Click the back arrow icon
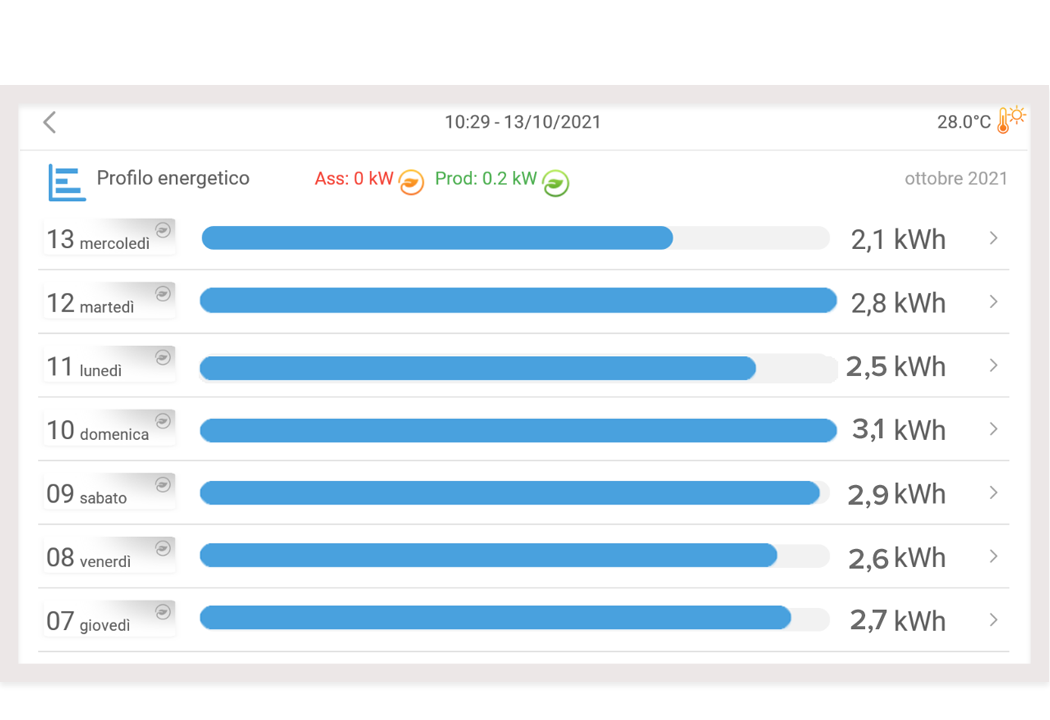This screenshot has width=1050, height=720. click(x=49, y=122)
